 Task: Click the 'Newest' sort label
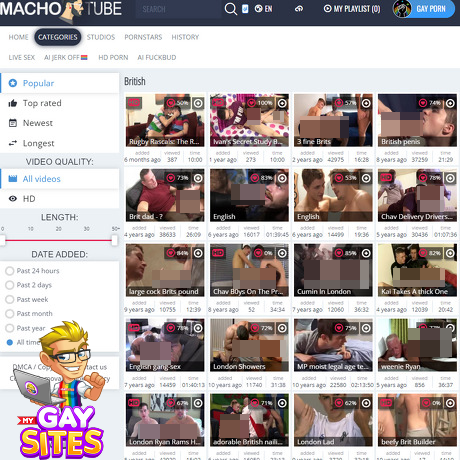(38, 123)
